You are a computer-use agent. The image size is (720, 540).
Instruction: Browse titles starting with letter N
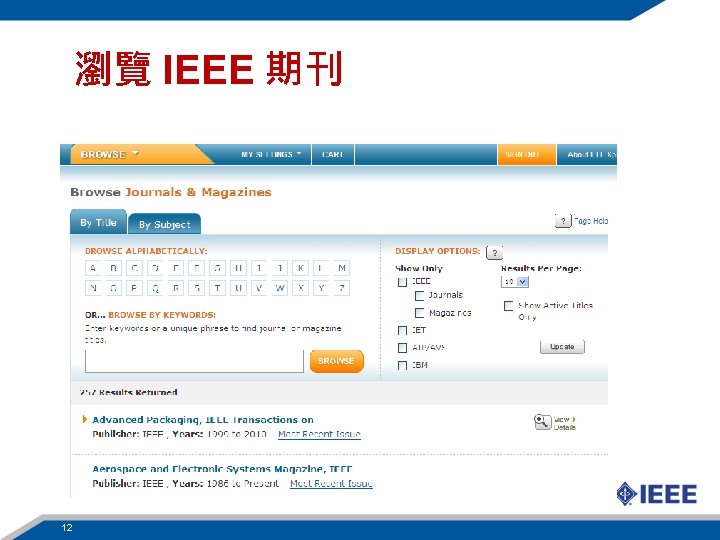tap(93, 288)
